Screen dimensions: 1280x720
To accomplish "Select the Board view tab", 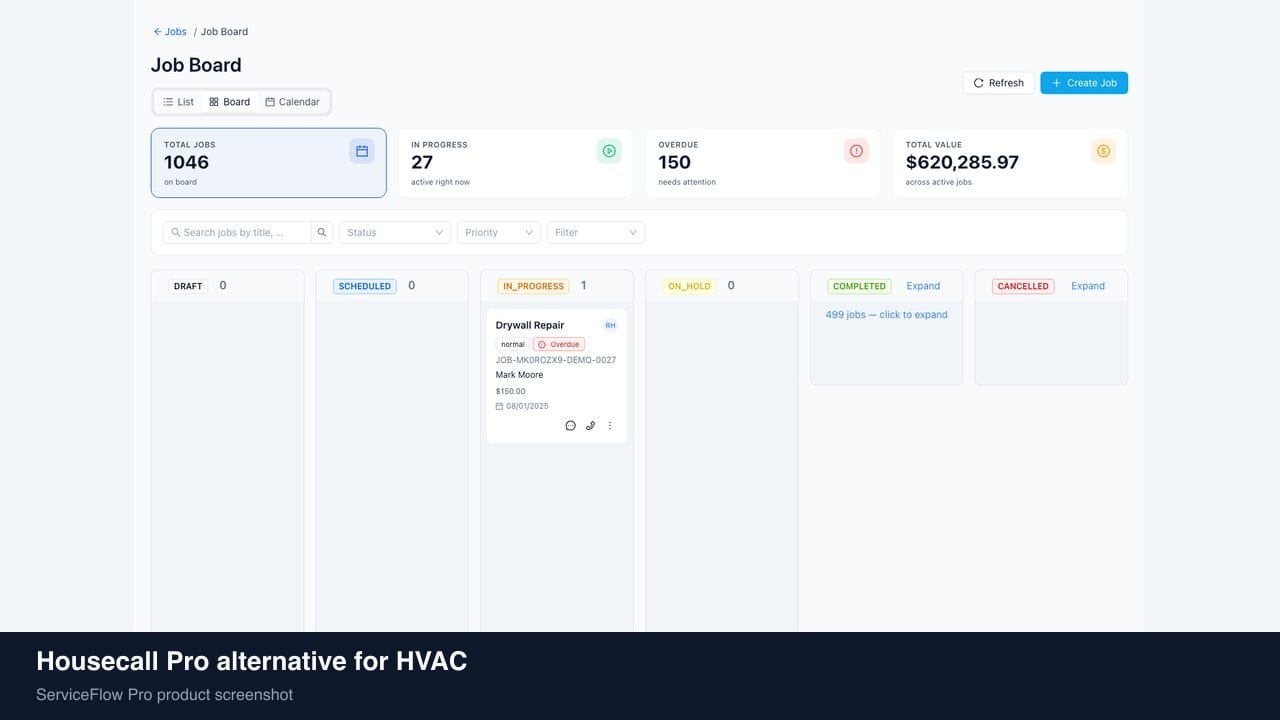I will click(229, 102).
